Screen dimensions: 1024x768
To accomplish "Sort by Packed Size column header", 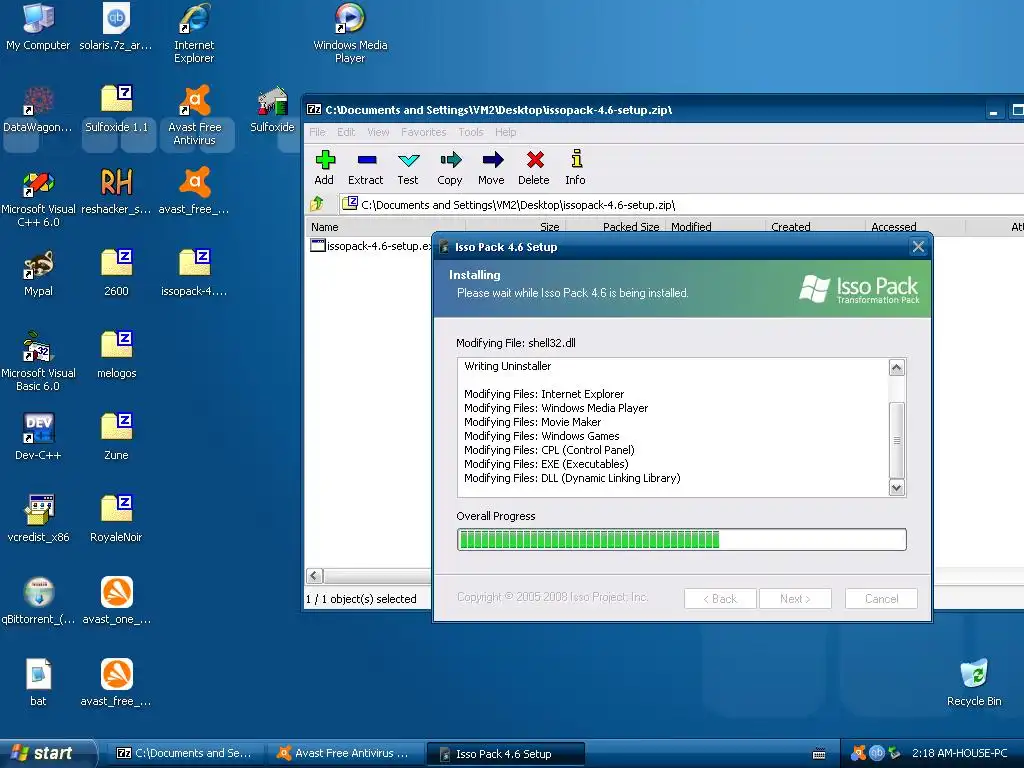I will pyautogui.click(x=615, y=227).
